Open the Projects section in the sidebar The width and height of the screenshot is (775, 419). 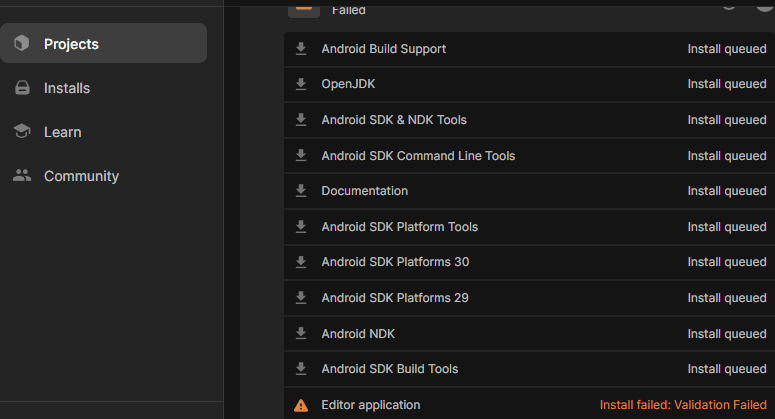click(x=103, y=43)
